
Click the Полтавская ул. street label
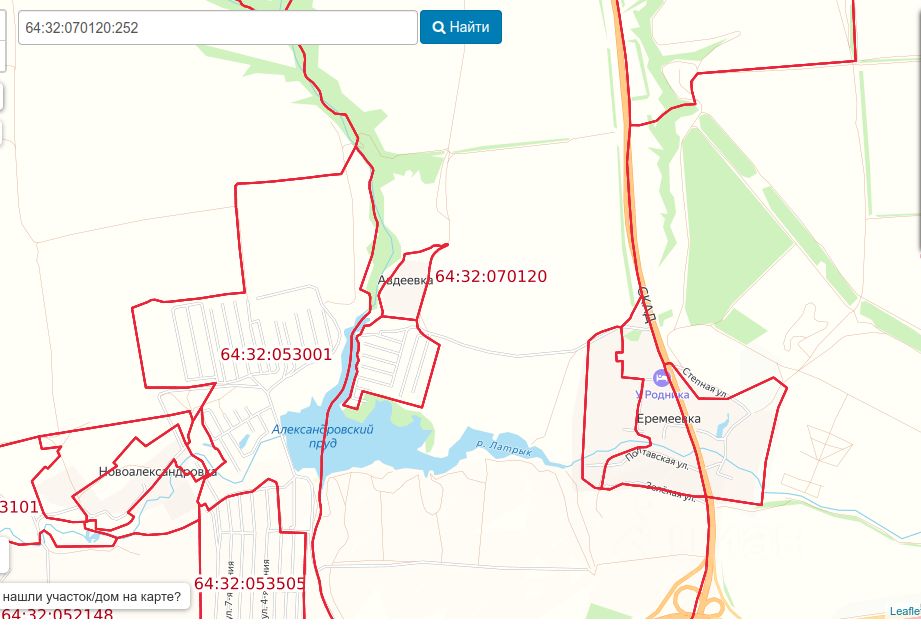coord(657,460)
